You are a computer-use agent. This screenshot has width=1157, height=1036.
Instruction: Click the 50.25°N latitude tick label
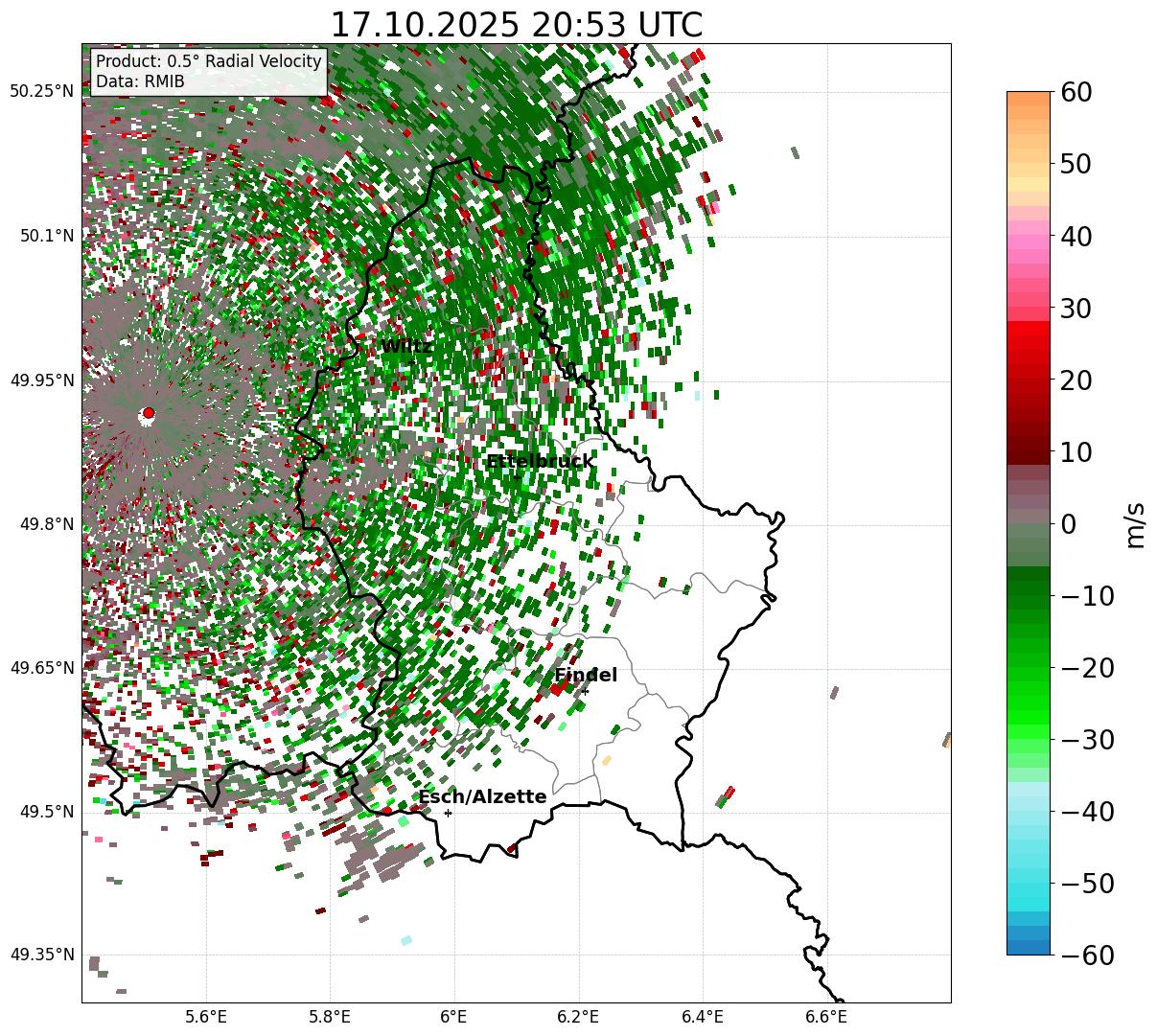[x=42, y=92]
